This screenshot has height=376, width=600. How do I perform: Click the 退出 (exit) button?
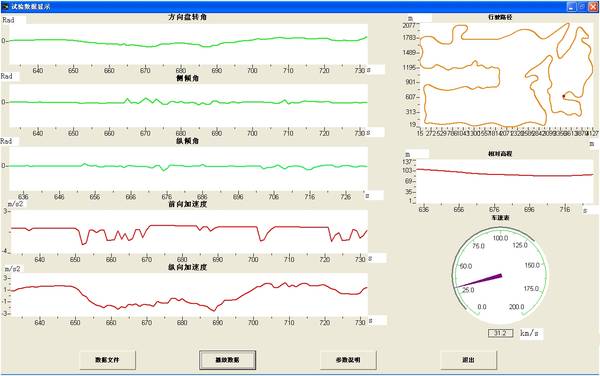tap(468, 360)
